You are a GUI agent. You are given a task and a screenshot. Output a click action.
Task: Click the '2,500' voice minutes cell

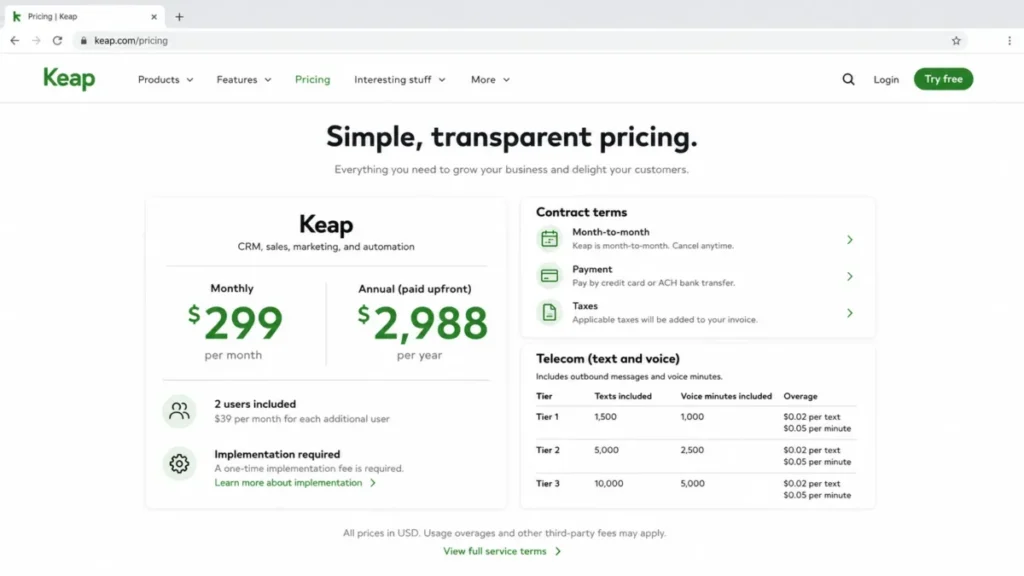692,450
